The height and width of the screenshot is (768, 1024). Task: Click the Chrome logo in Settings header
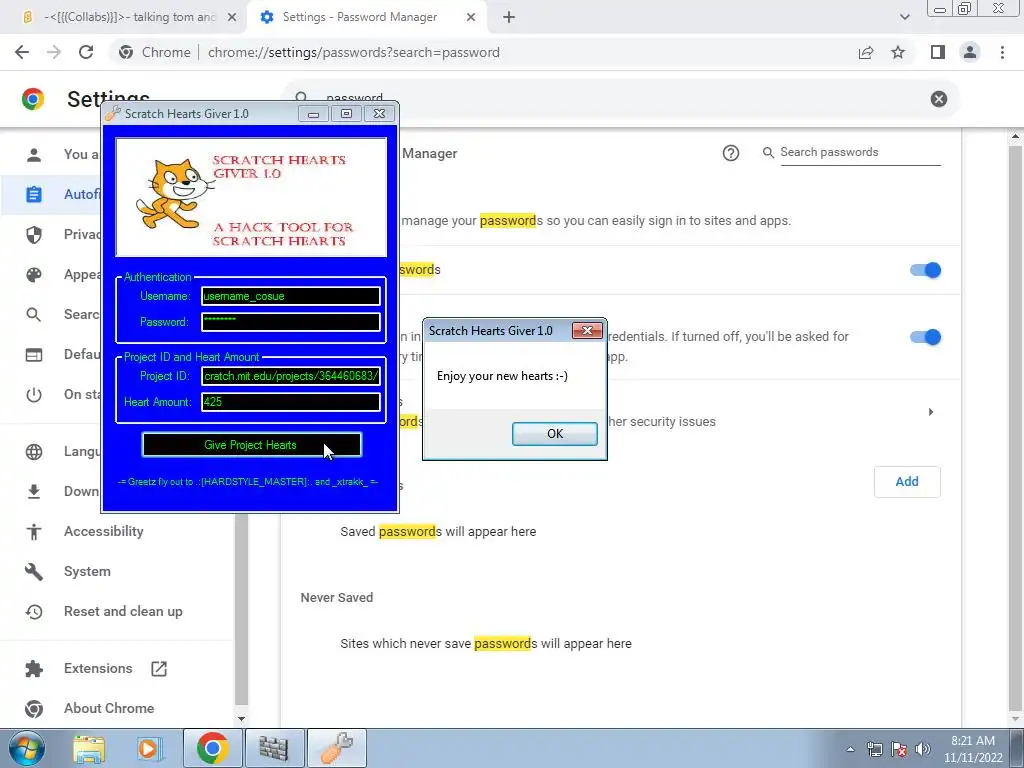(33, 99)
